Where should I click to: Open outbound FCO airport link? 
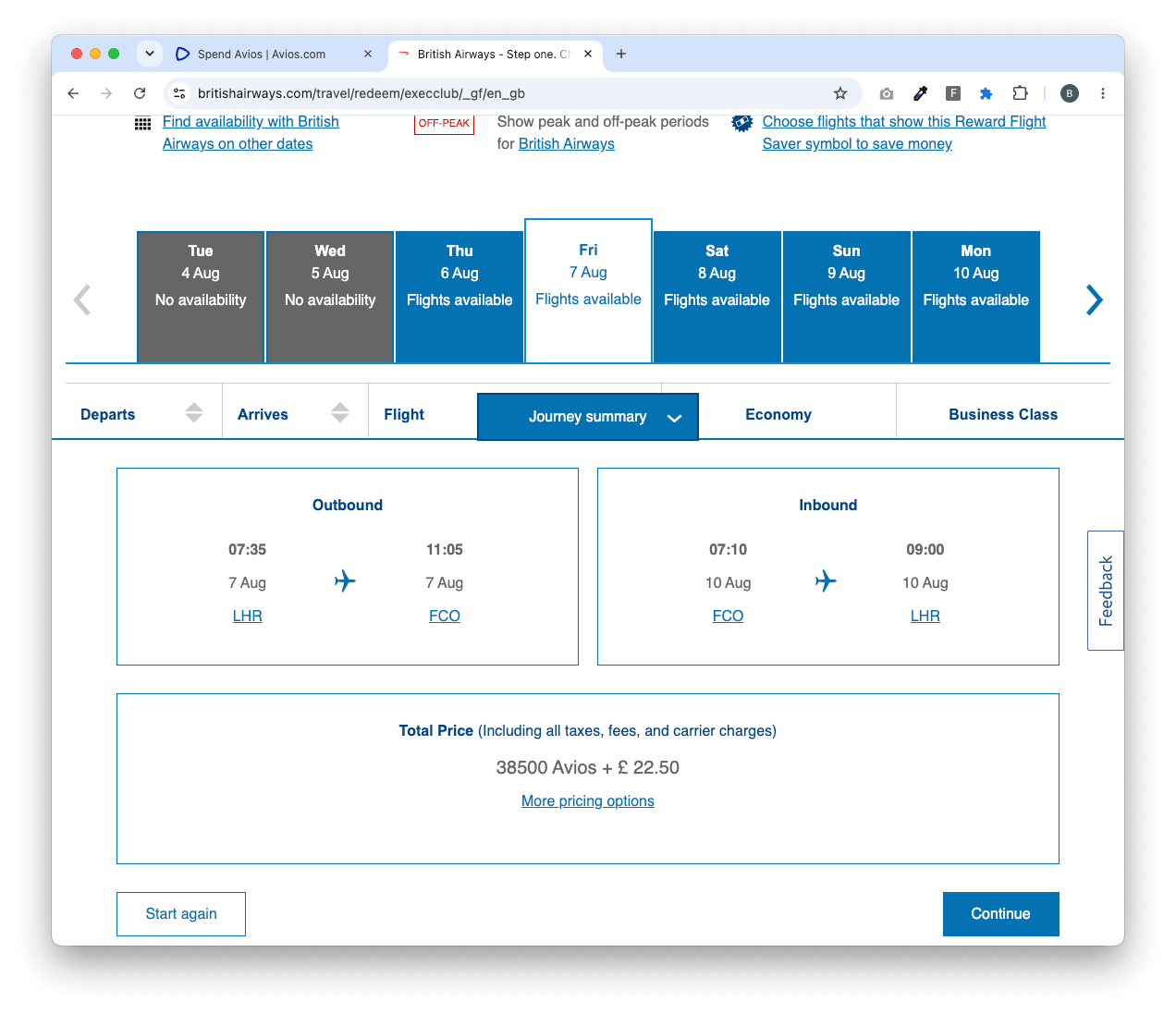[445, 616]
